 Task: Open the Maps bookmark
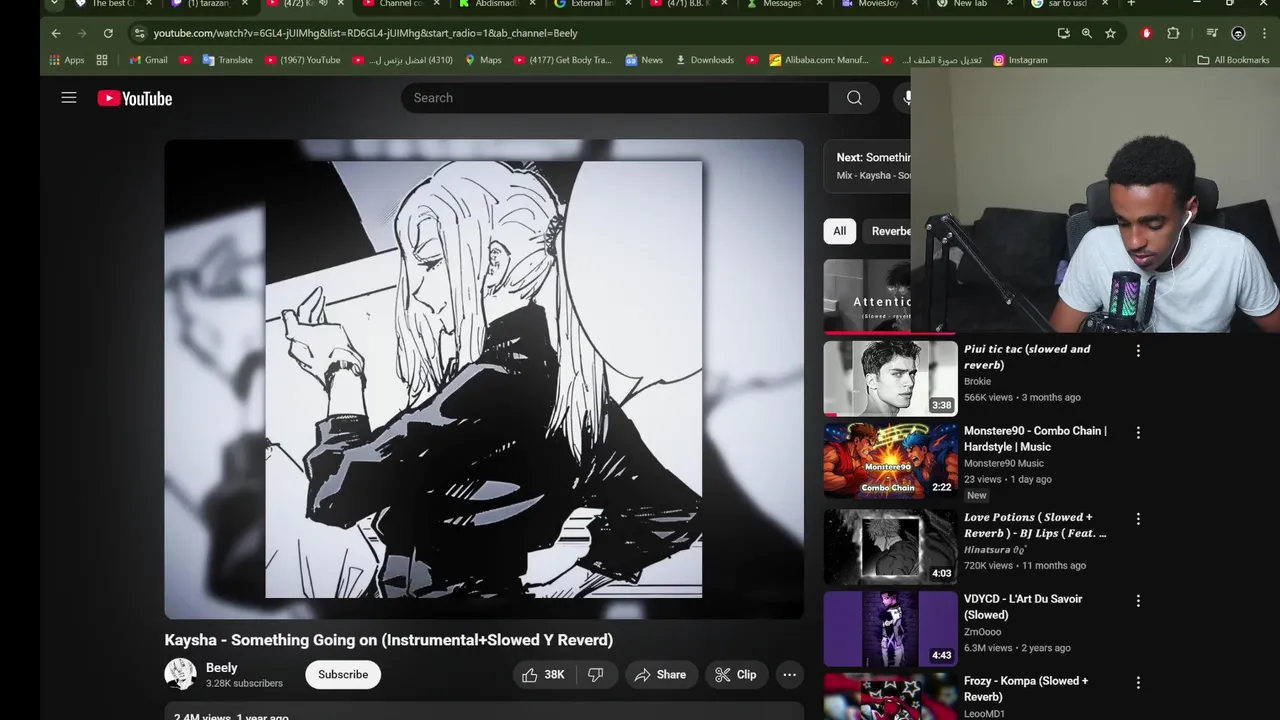pos(483,60)
